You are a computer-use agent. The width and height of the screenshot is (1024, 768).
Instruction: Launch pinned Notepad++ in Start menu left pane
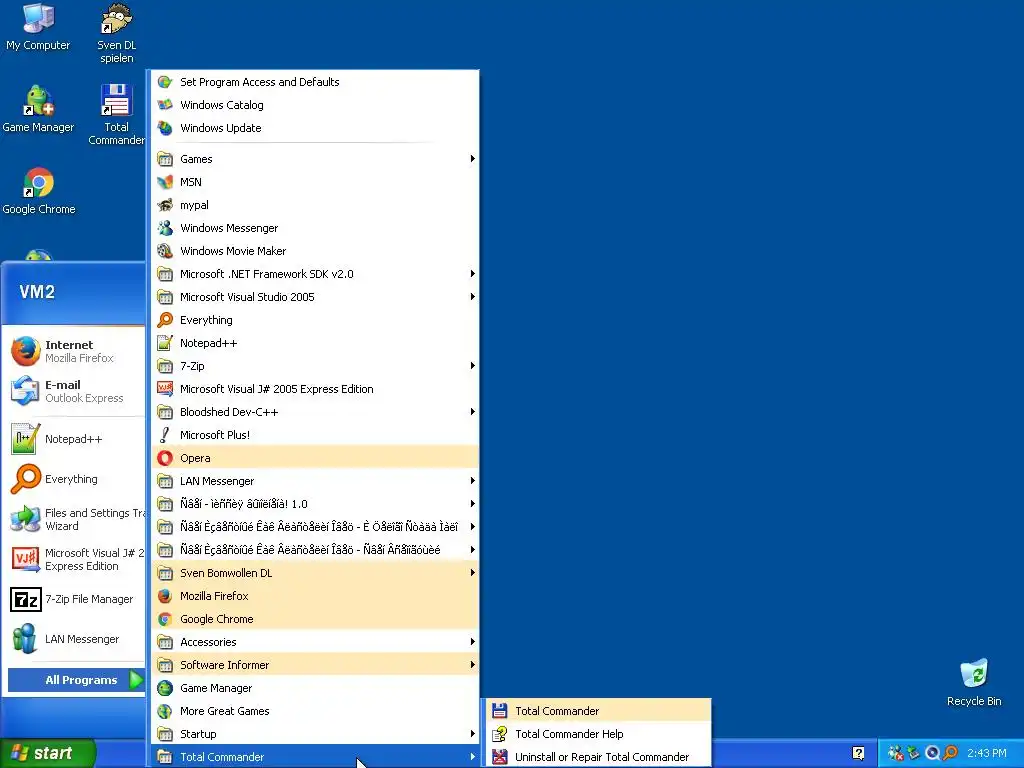(x=73, y=439)
